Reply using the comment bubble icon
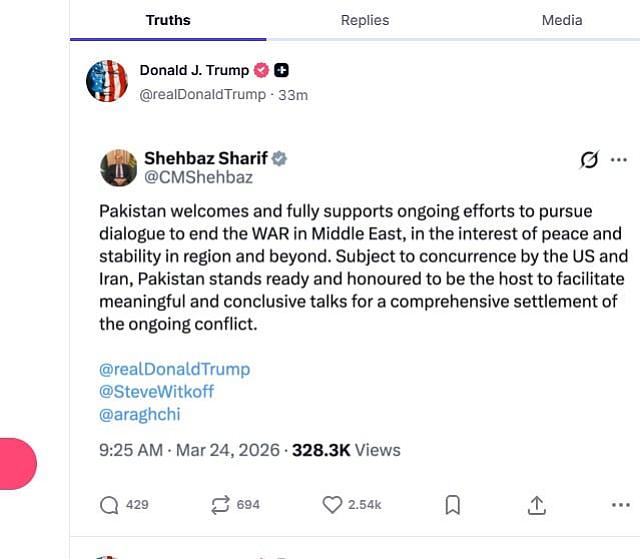Viewport: 640px width, 559px height. point(109,505)
